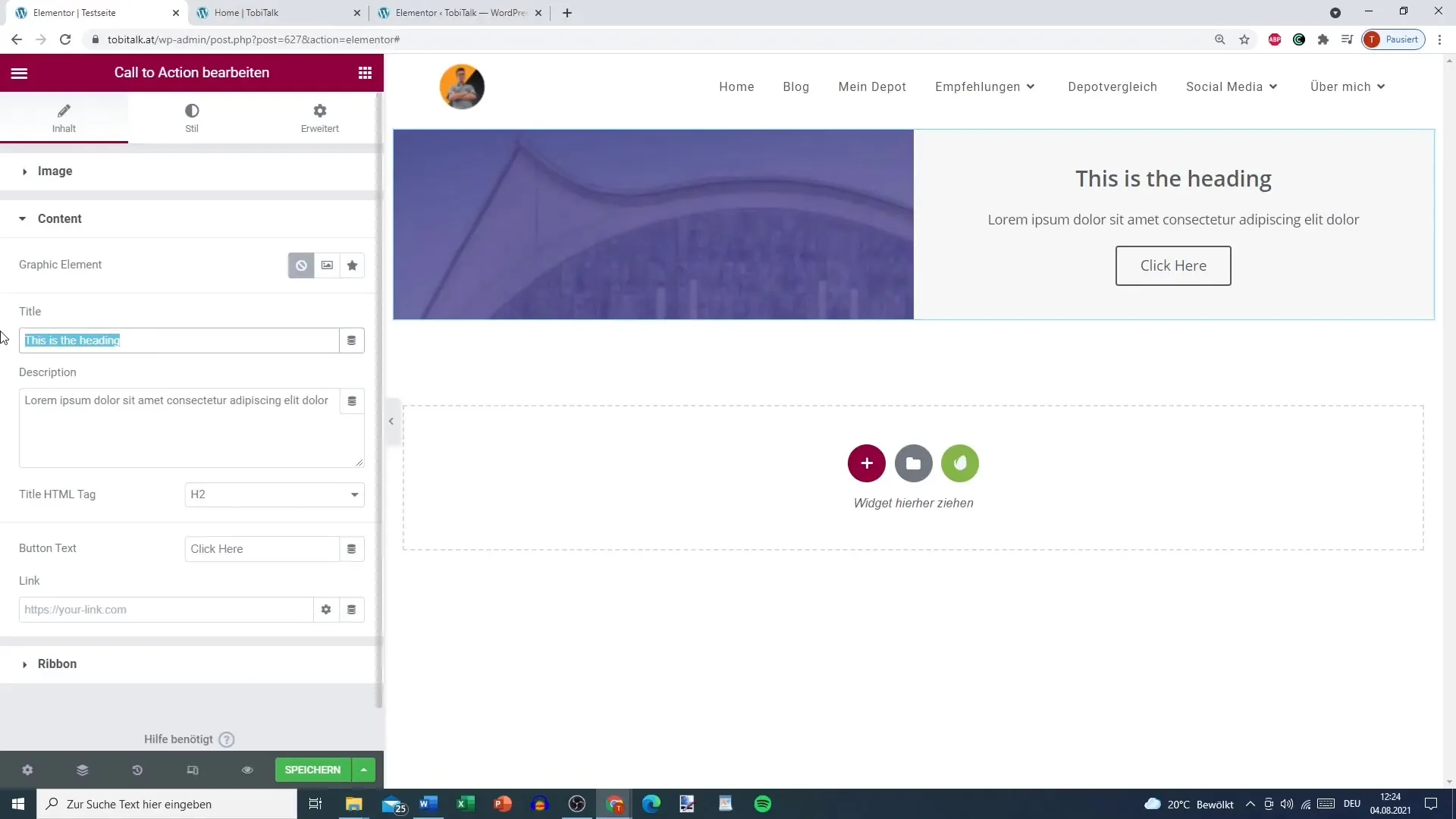Reload the current page
The image size is (1456, 819).
point(65,39)
